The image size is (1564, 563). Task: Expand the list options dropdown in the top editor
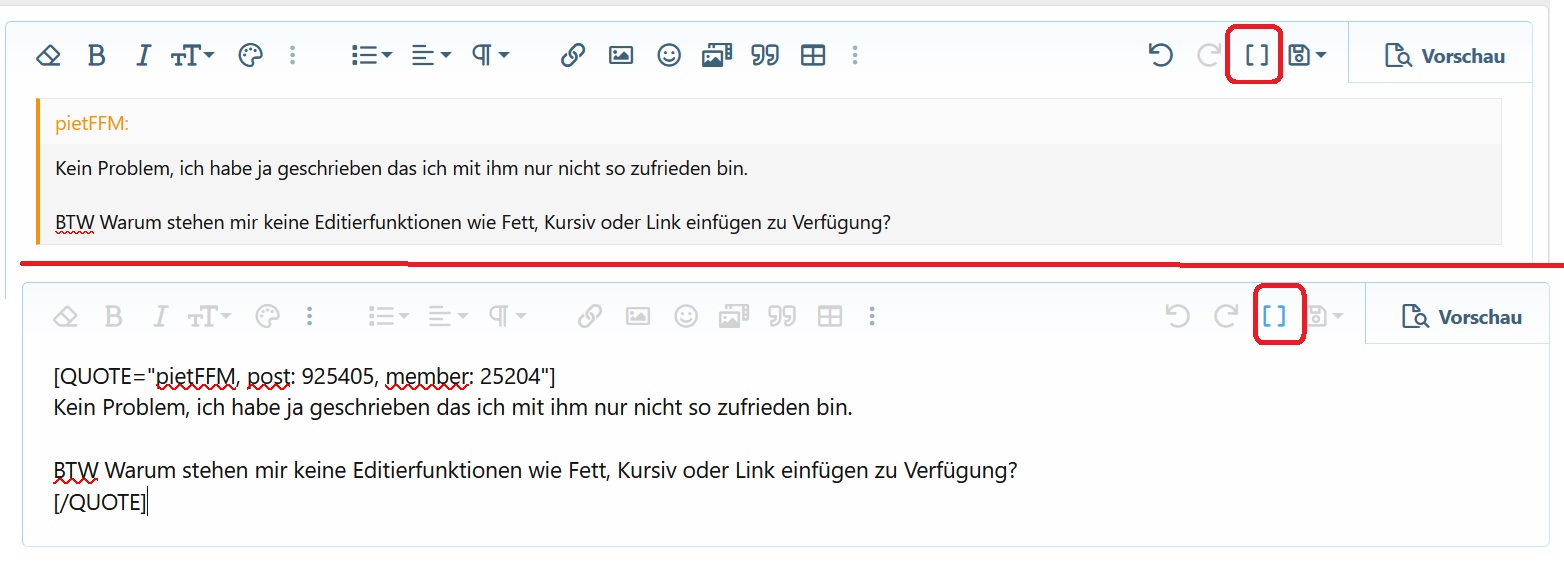coord(371,56)
